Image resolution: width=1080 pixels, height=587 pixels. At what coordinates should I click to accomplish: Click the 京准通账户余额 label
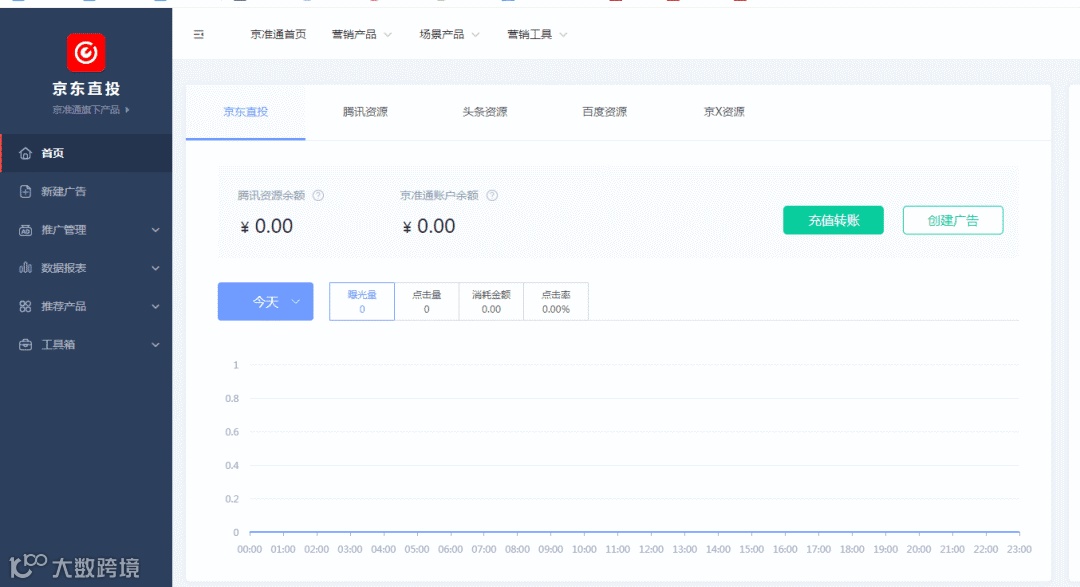tap(439, 196)
